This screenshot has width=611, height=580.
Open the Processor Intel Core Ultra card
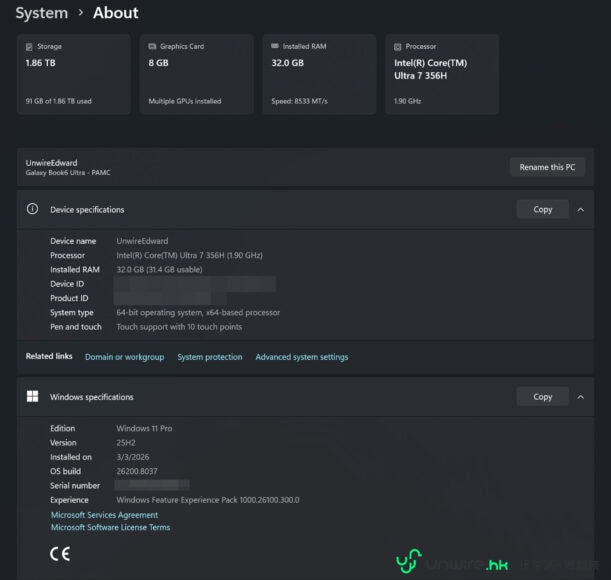click(442, 74)
